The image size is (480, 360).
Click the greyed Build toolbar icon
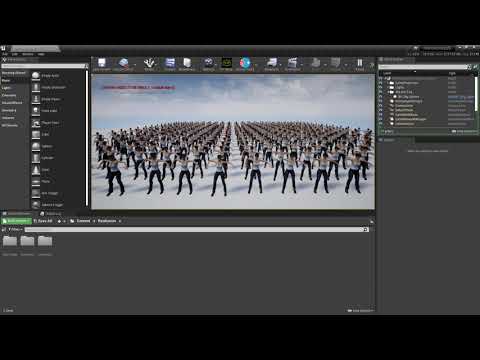click(x=315, y=64)
